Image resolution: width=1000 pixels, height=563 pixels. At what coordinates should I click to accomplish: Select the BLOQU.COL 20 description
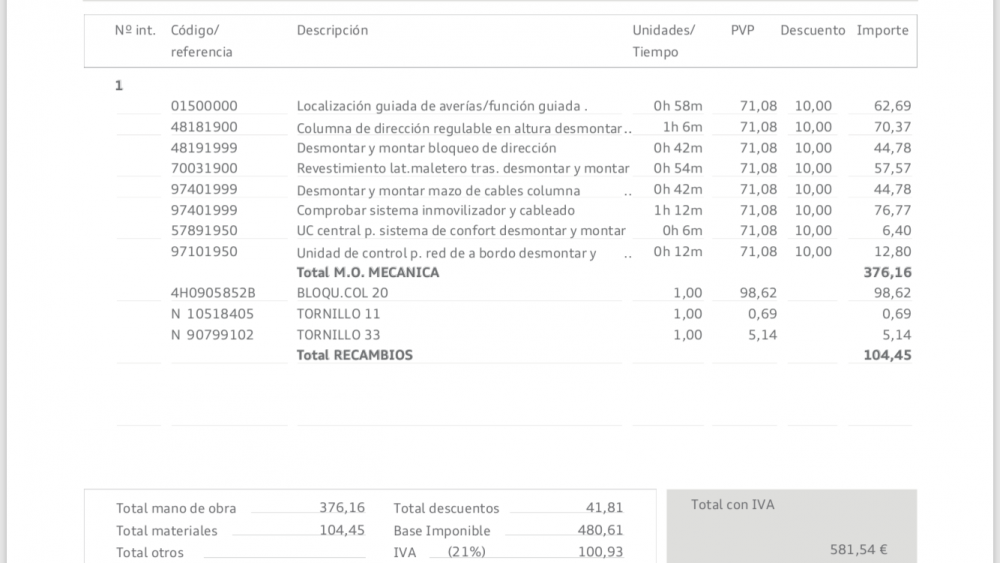(x=342, y=293)
